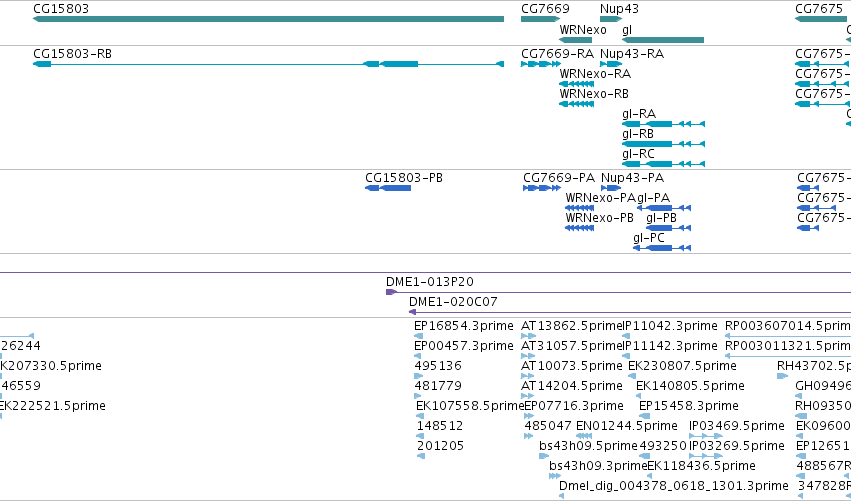Click the gl-PC protein label
The image size is (851, 501).
(x=649, y=238)
